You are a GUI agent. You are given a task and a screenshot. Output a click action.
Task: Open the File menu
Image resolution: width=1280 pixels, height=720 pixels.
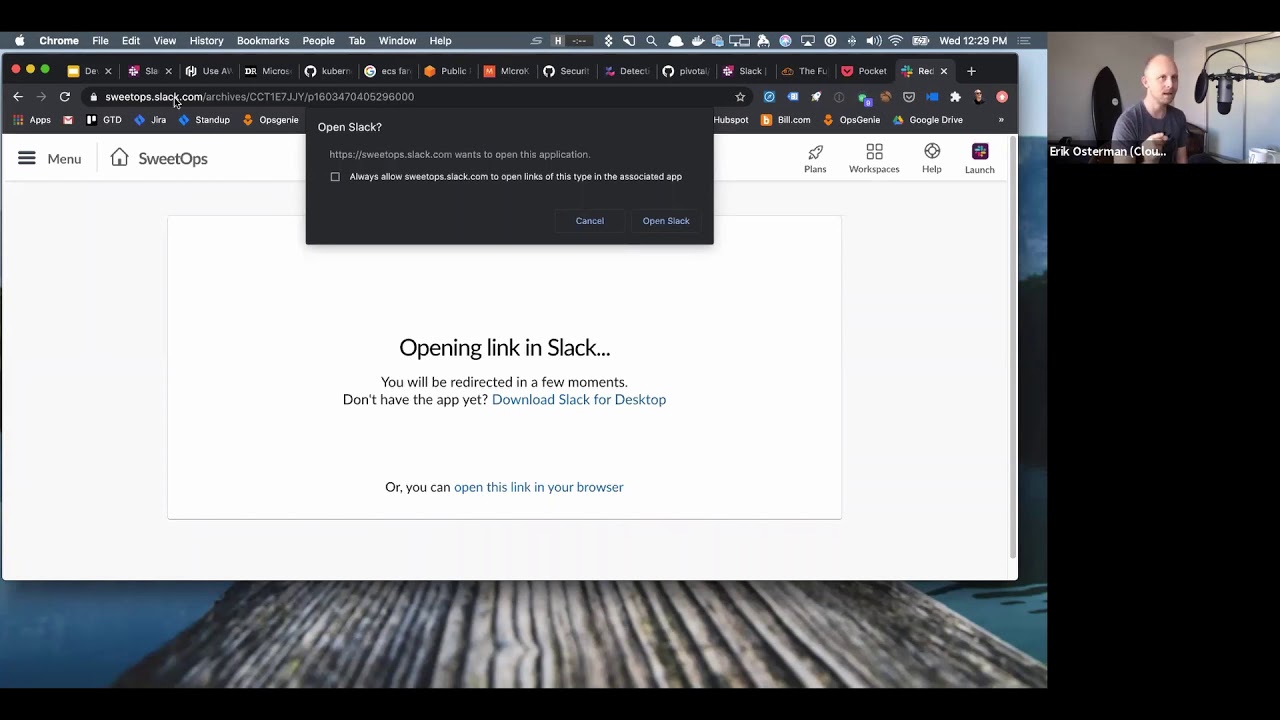pos(100,41)
